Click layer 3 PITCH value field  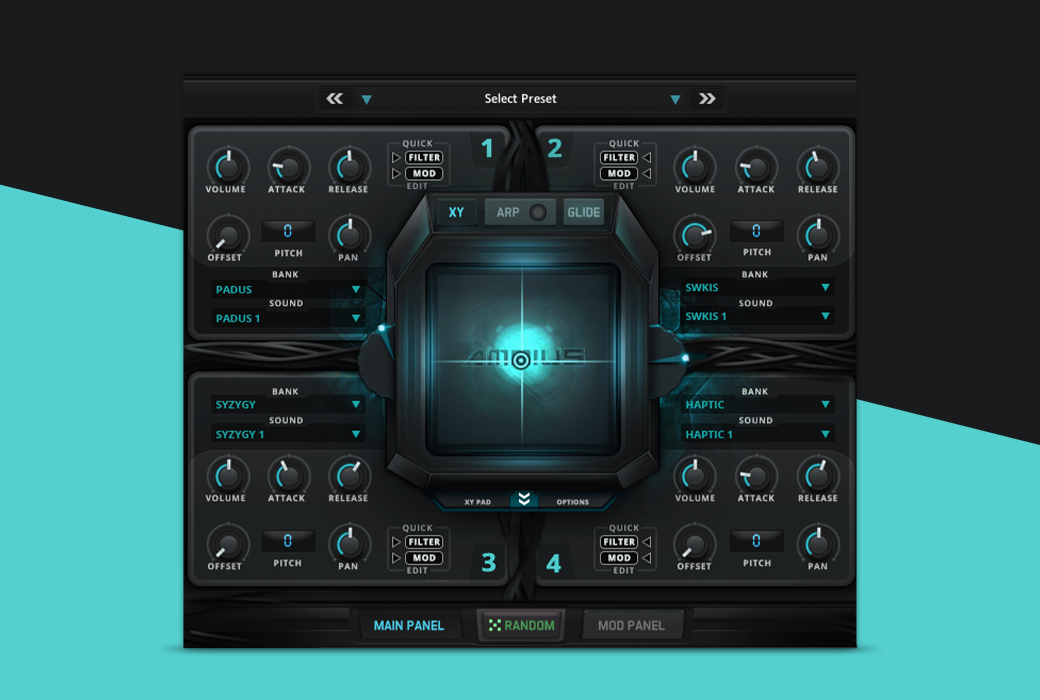pos(288,541)
